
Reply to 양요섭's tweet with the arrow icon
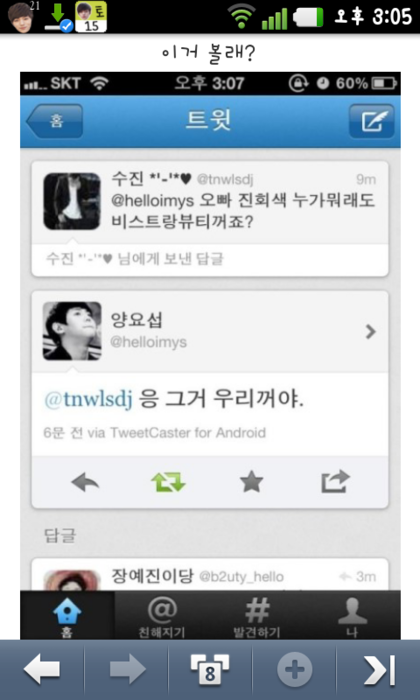(x=85, y=483)
